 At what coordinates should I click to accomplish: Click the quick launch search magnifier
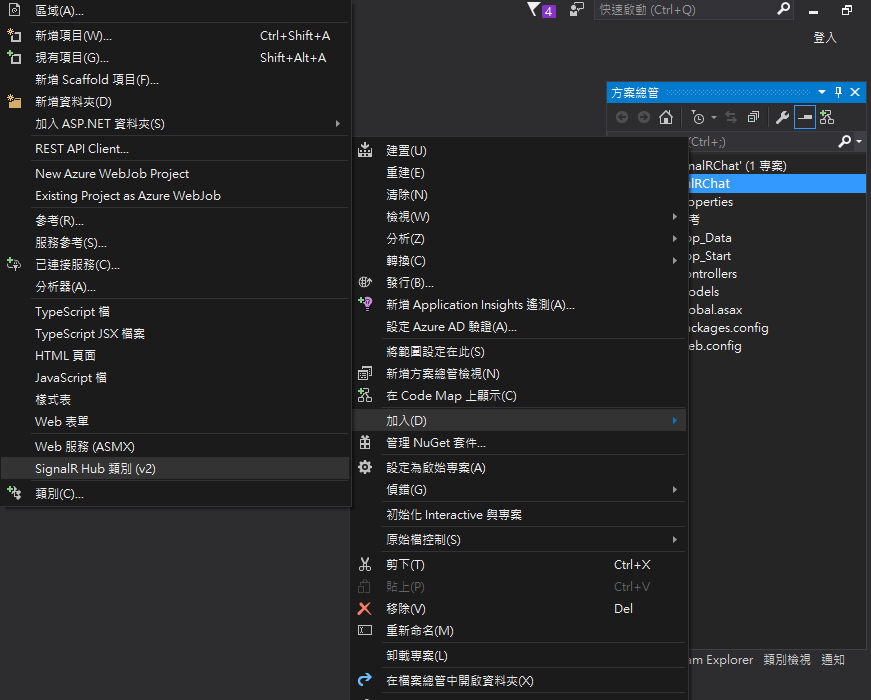783,9
